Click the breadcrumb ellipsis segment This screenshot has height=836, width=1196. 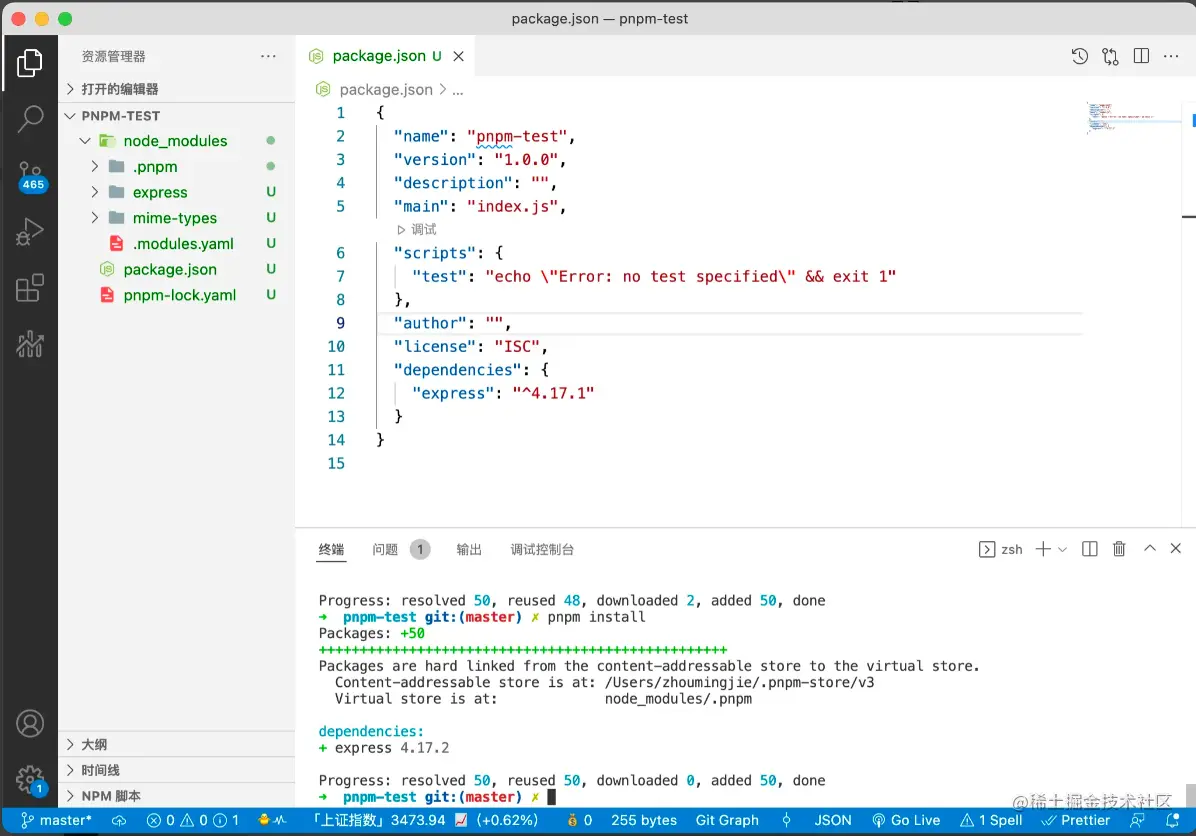458,90
